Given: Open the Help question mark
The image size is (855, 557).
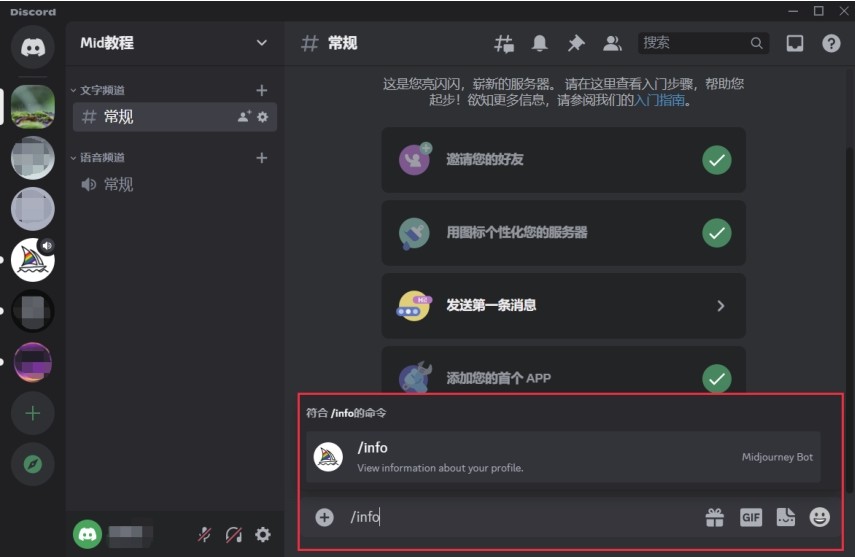Looking at the screenshot, I should (x=831, y=43).
